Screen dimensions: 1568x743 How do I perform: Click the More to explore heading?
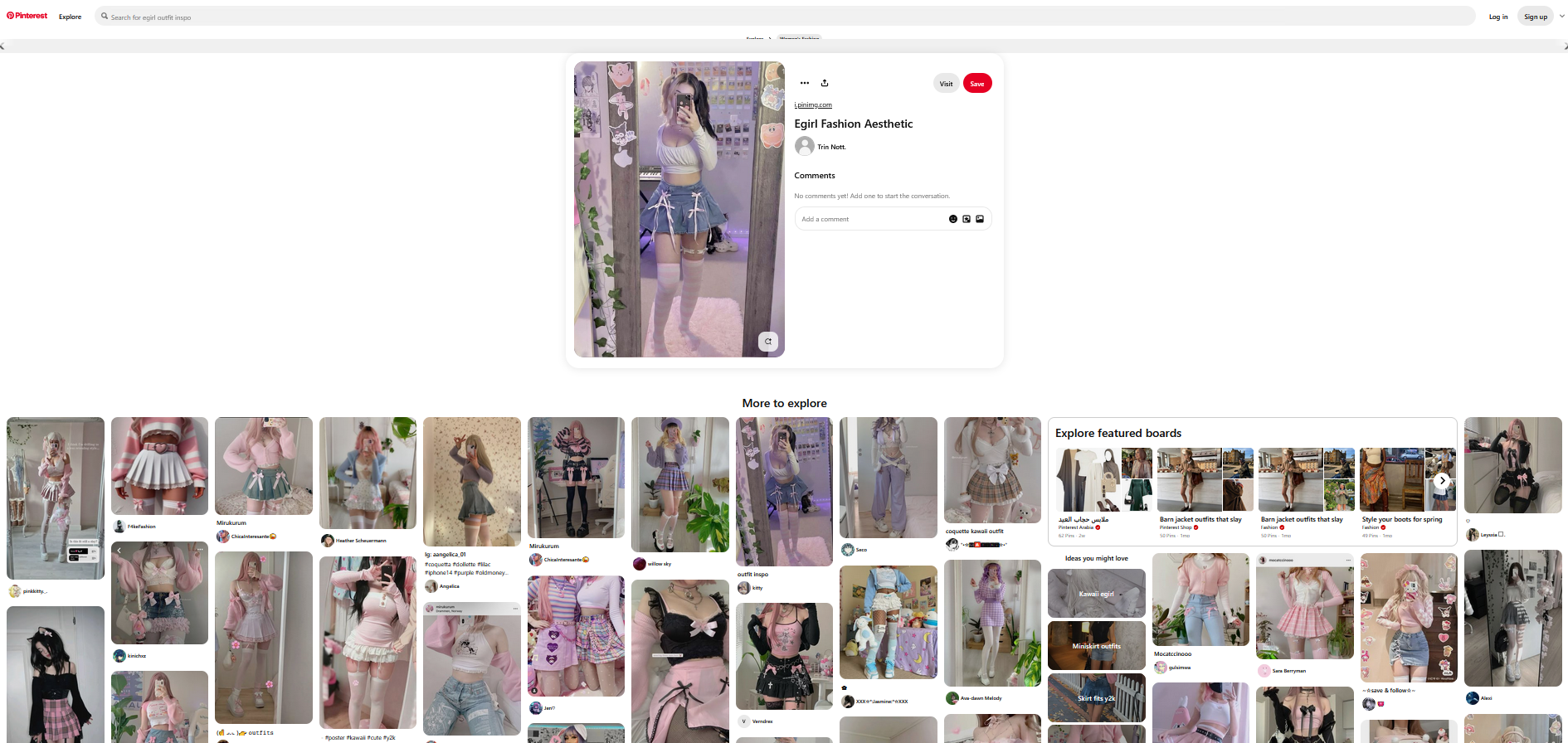(785, 403)
